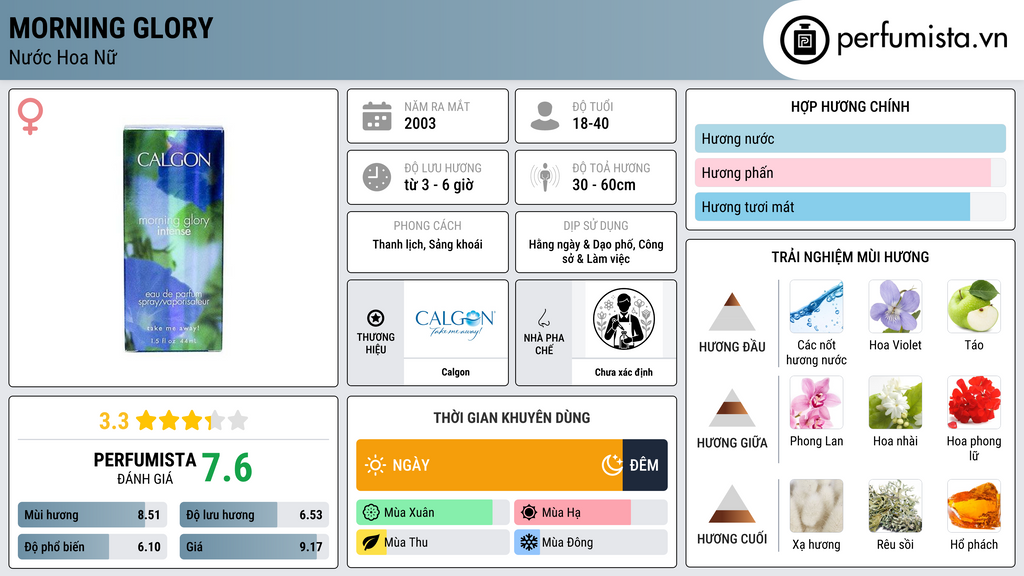This screenshot has height=576, width=1024.
Task: Click the Giá 9.17 score bar
Action: [254, 547]
